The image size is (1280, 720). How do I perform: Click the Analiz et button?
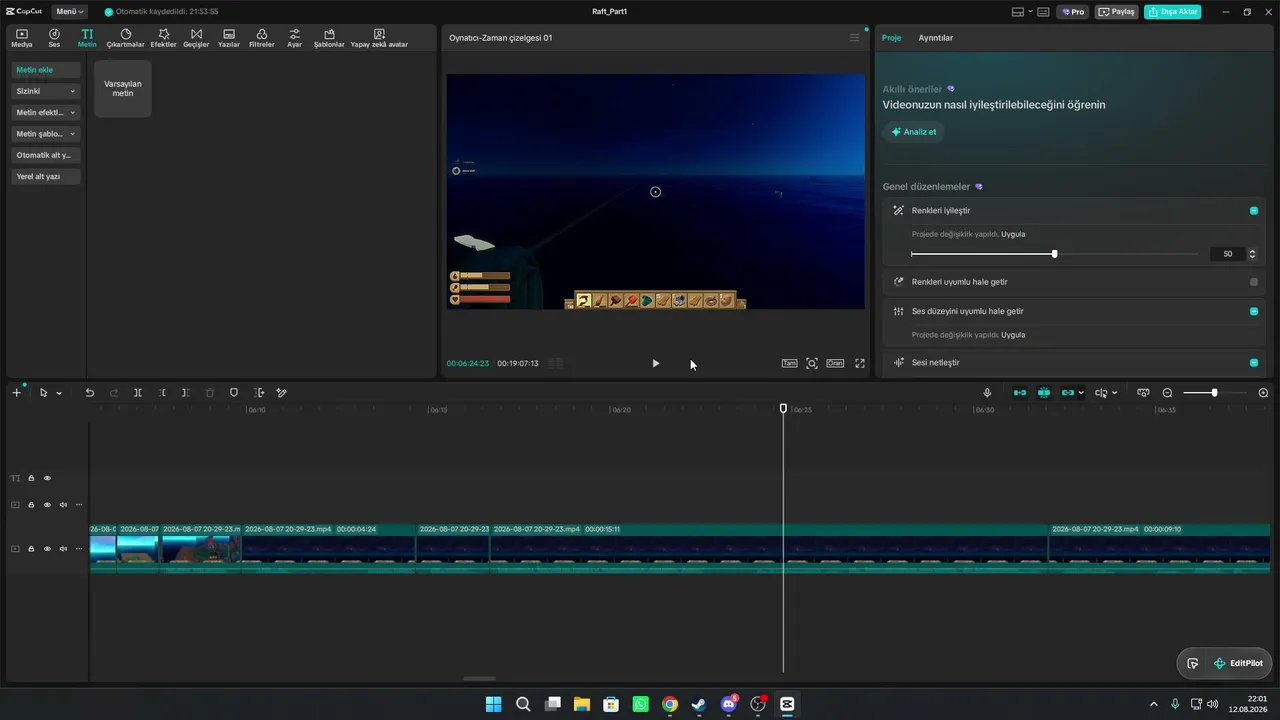click(x=914, y=132)
